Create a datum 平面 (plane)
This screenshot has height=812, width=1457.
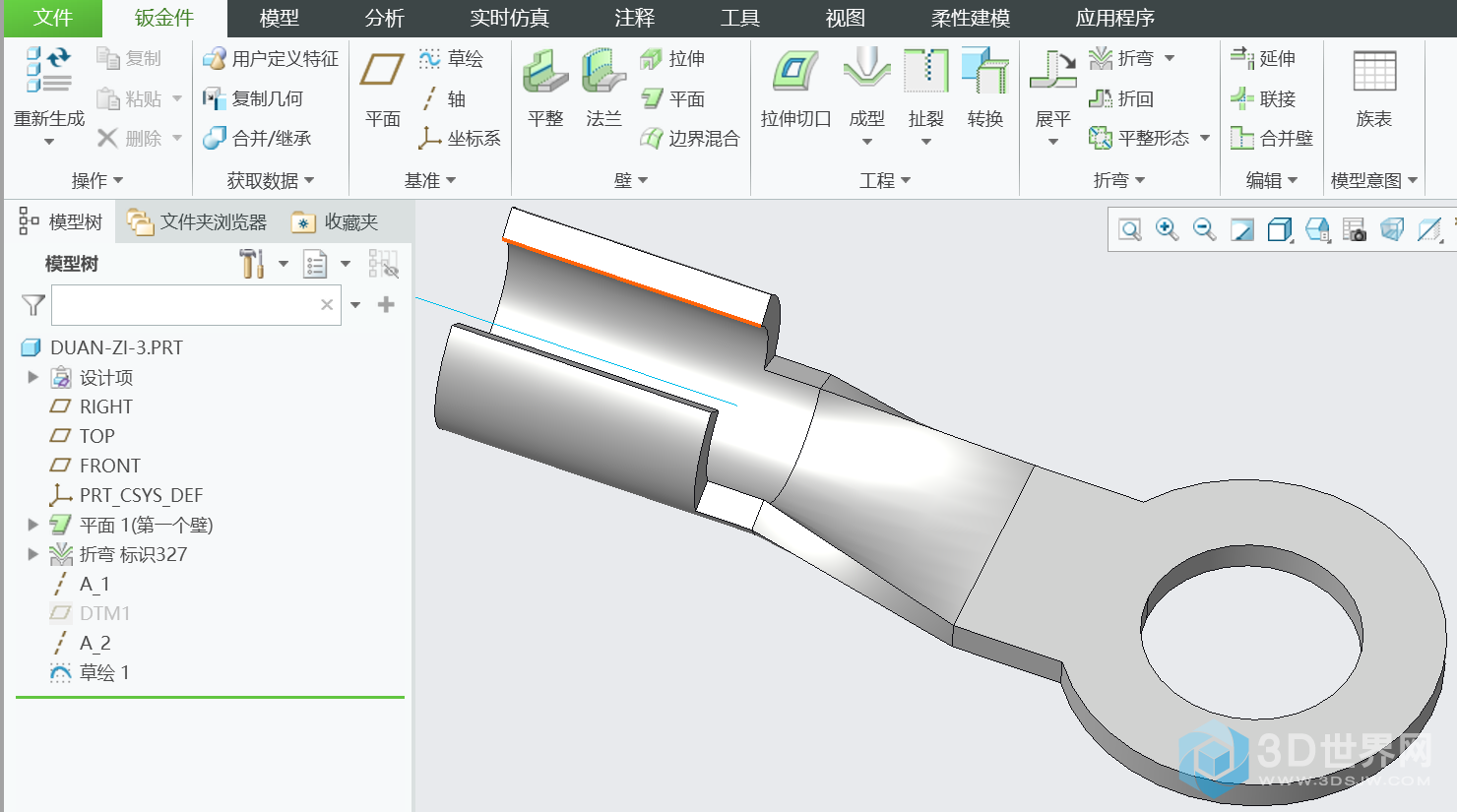[x=382, y=91]
